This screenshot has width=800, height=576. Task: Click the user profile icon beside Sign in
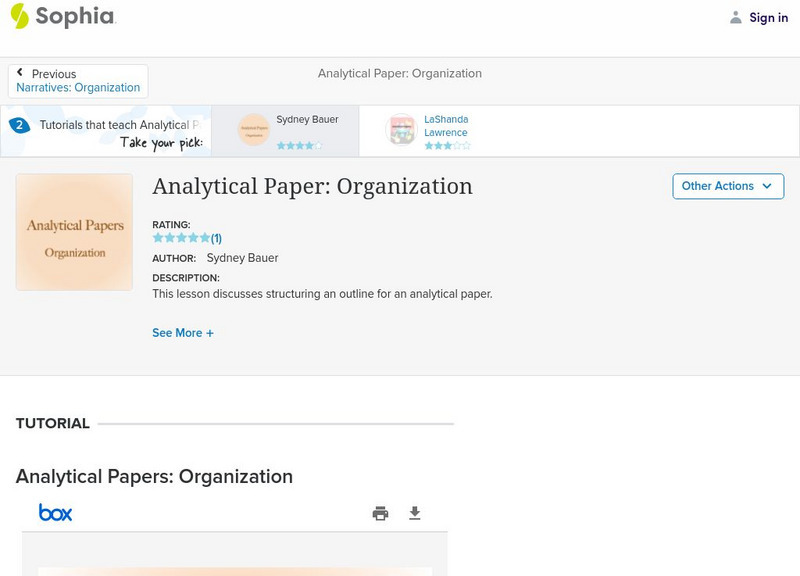[735, 17]
